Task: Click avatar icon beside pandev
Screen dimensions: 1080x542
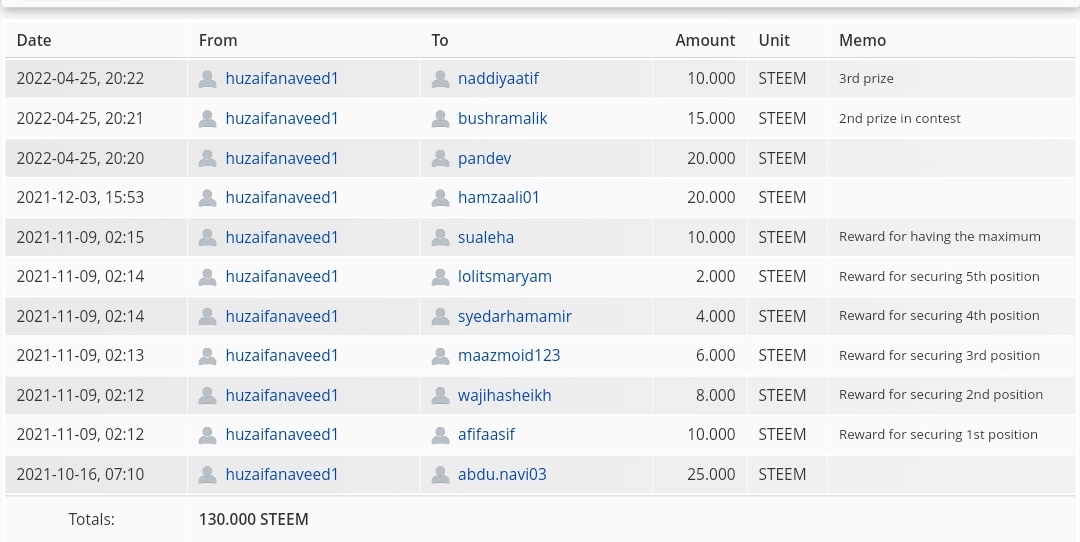Action: pos(440,159)
